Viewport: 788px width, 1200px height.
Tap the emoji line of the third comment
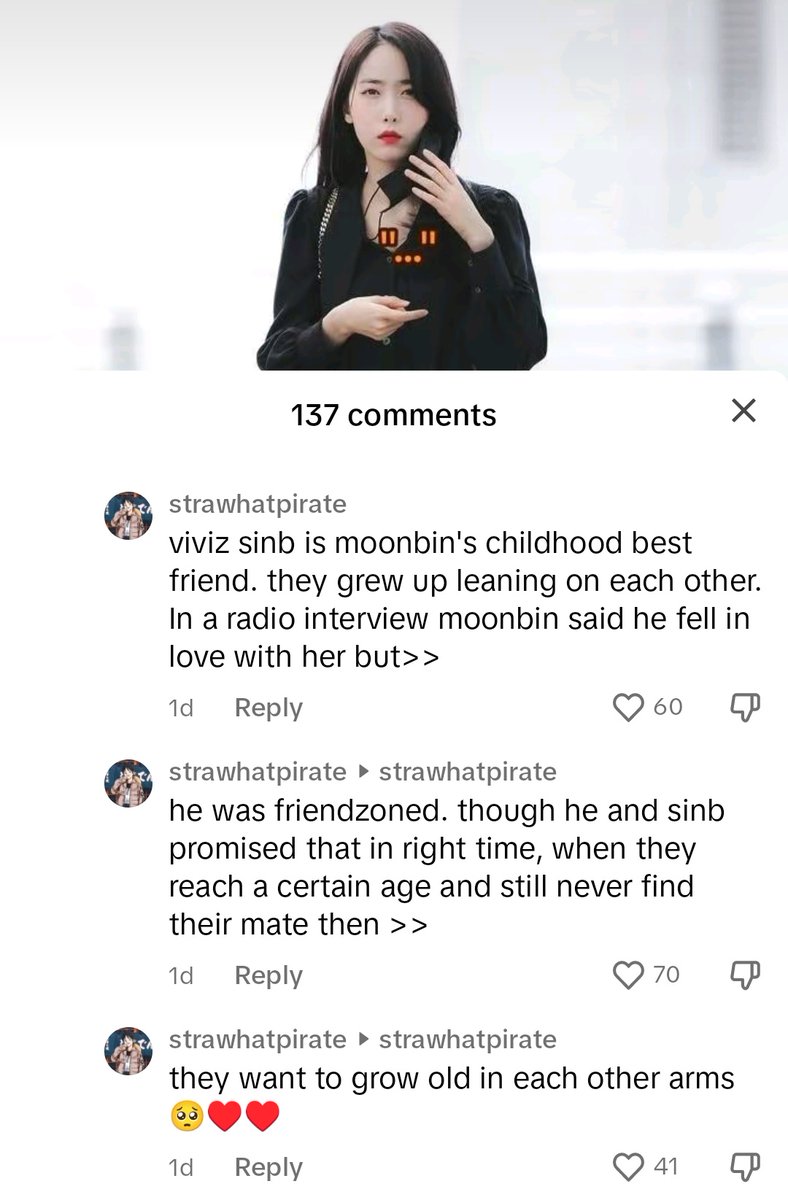click(225, 1116)
